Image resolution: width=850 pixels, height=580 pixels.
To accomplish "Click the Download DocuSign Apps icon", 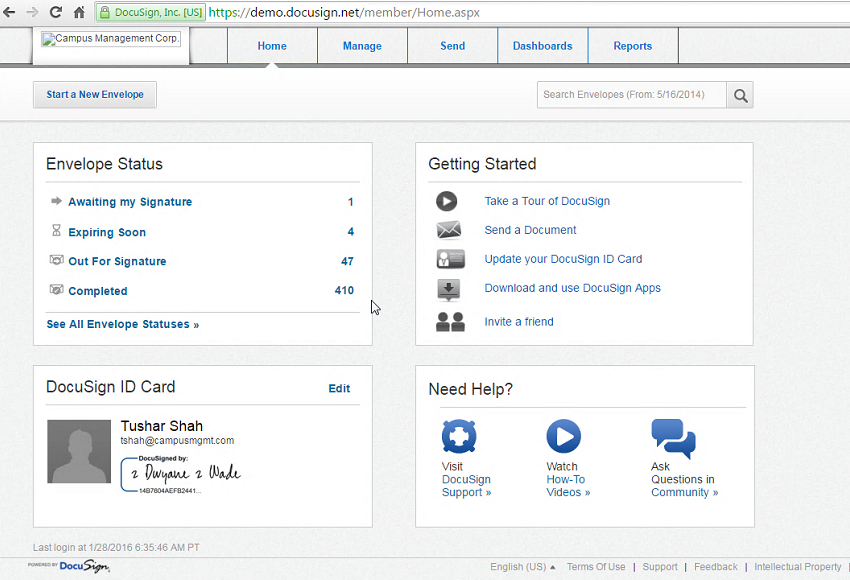I will [x=450, y=288].
